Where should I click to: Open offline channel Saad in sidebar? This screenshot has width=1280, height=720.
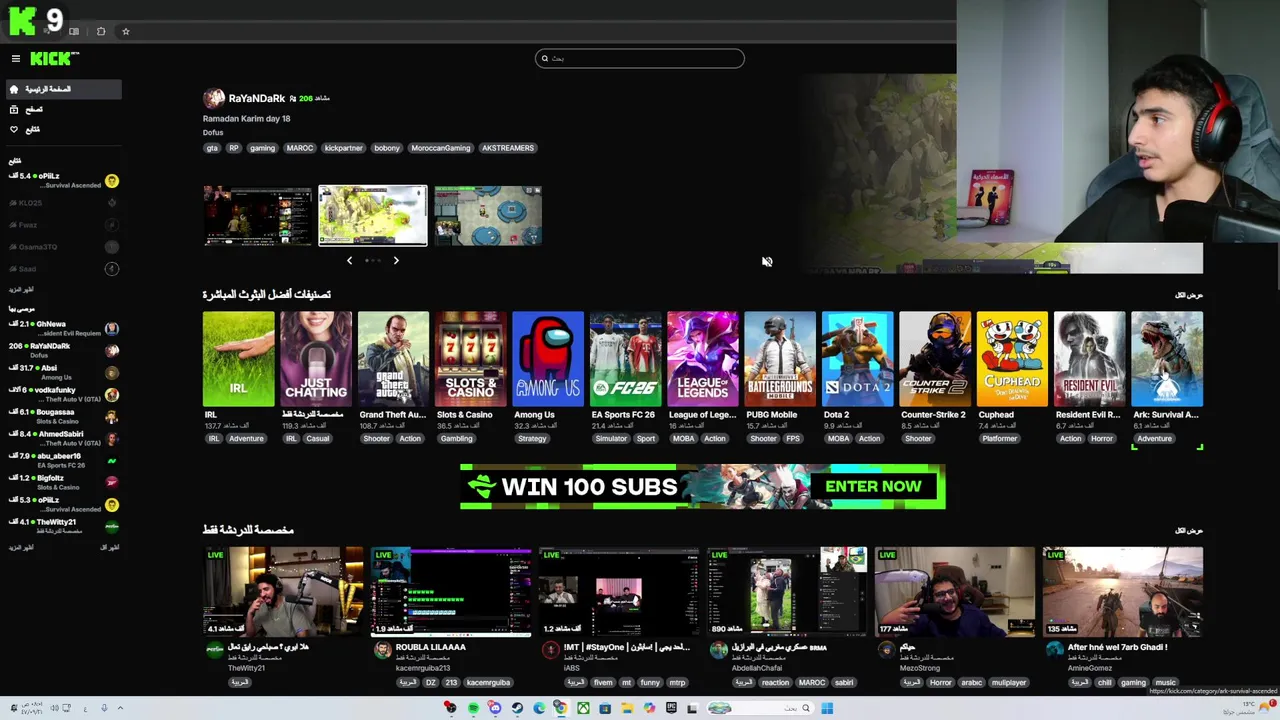click(64, 269)
